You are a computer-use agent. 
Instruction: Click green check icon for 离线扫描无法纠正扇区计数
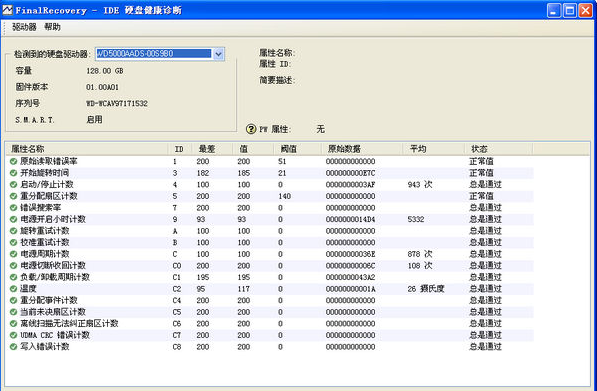13,324
